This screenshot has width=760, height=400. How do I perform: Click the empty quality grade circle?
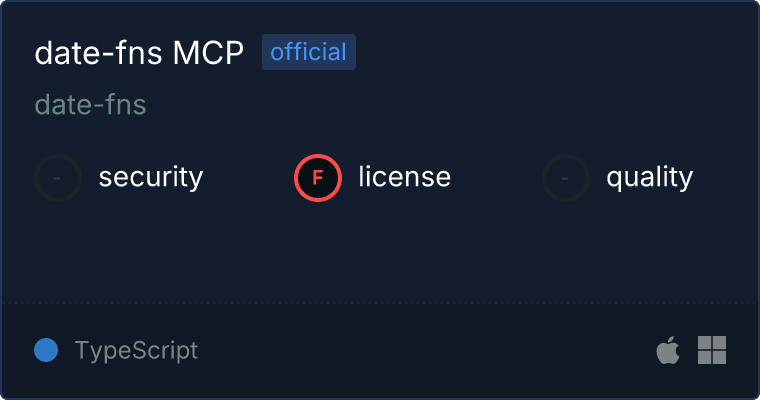(566, 178)
